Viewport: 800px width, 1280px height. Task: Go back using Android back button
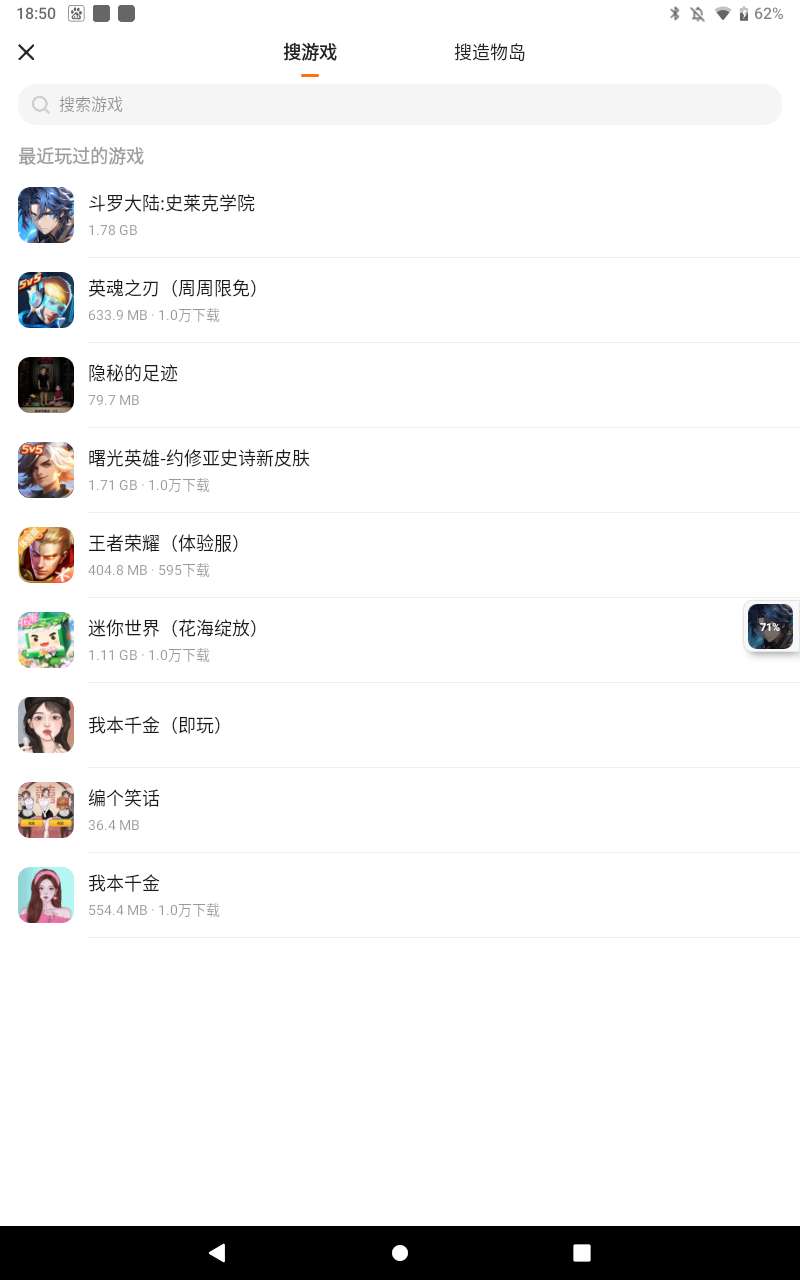[217, 1253]
